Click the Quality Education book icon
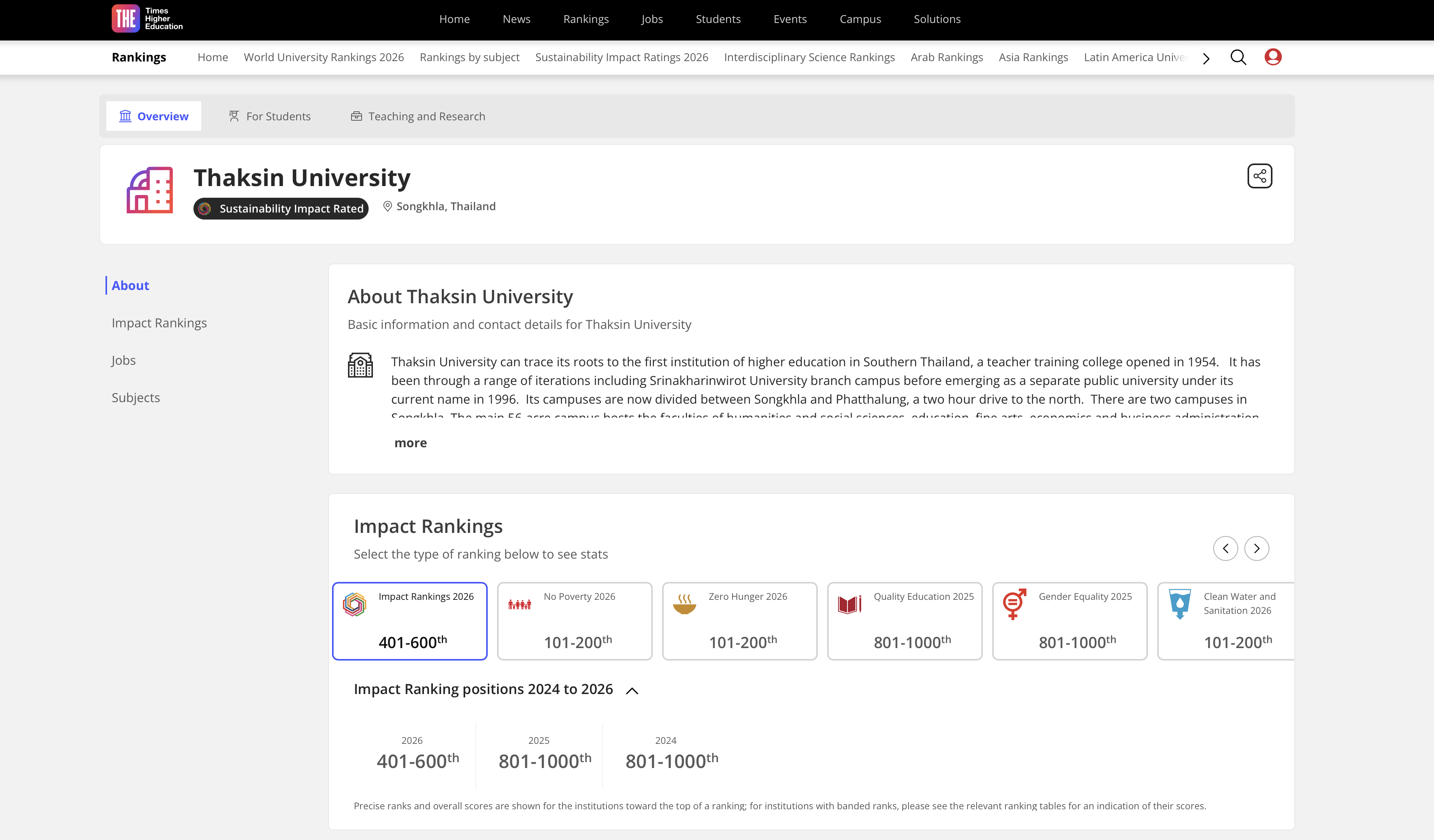The image size is (1434, 840). (850, 604)
